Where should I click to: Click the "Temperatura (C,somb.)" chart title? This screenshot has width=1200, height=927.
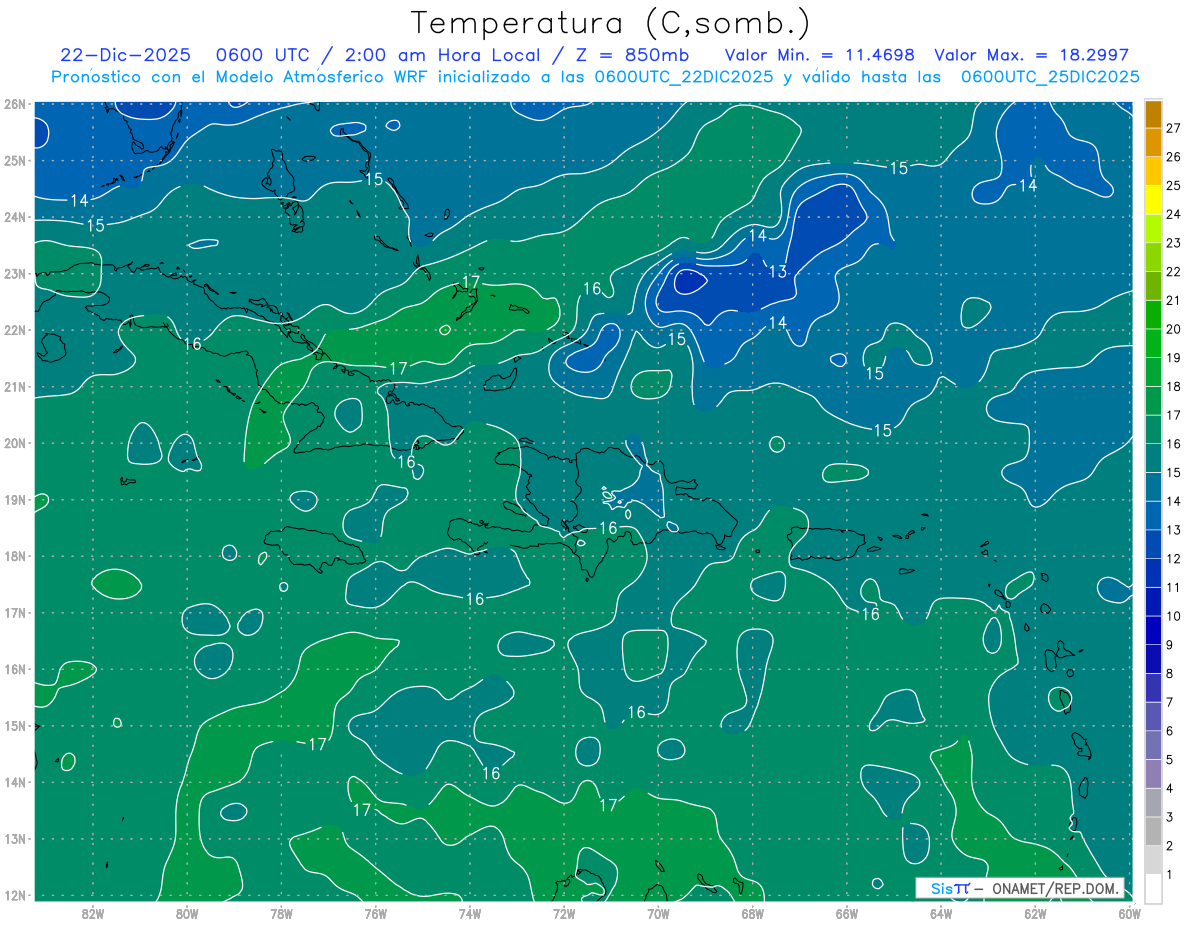click(x=611, y=23)
